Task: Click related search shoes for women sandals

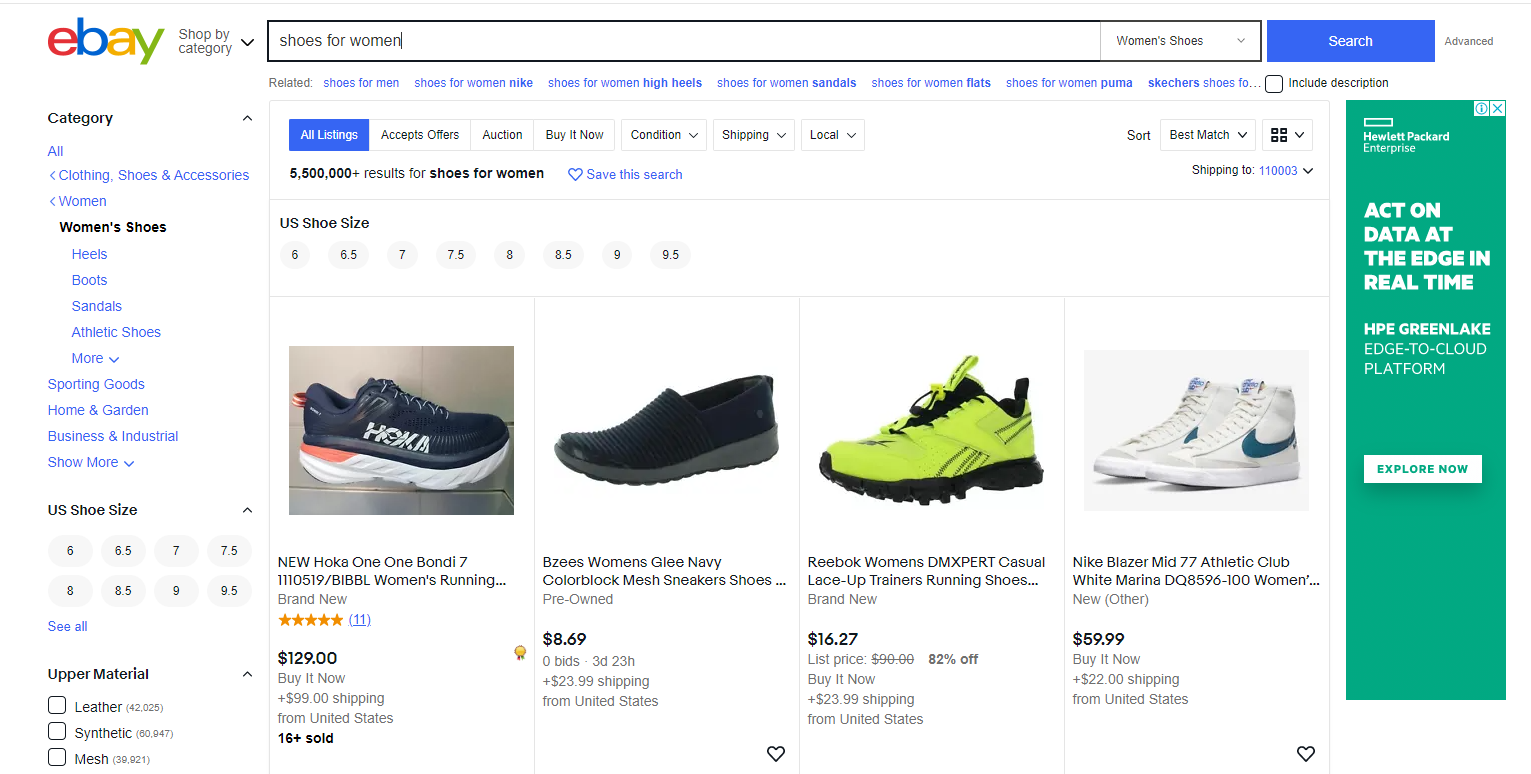Action: [x=786, y=83]
